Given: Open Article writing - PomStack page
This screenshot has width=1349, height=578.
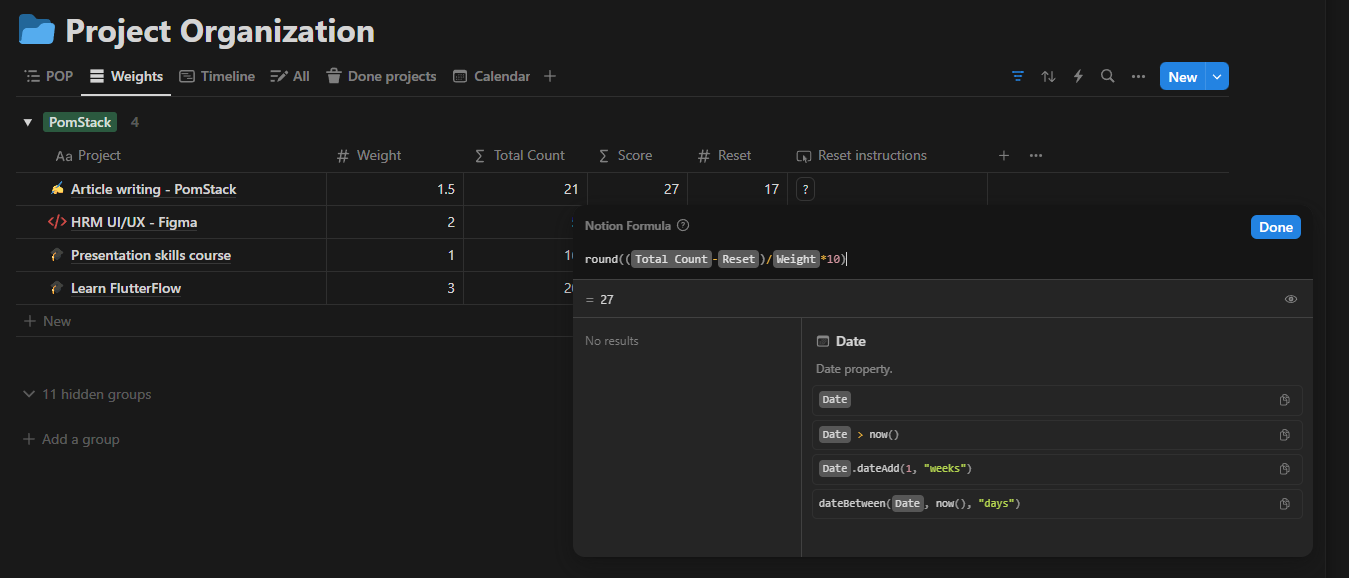Looking at the screenshot, I should [x=154, y=189].
